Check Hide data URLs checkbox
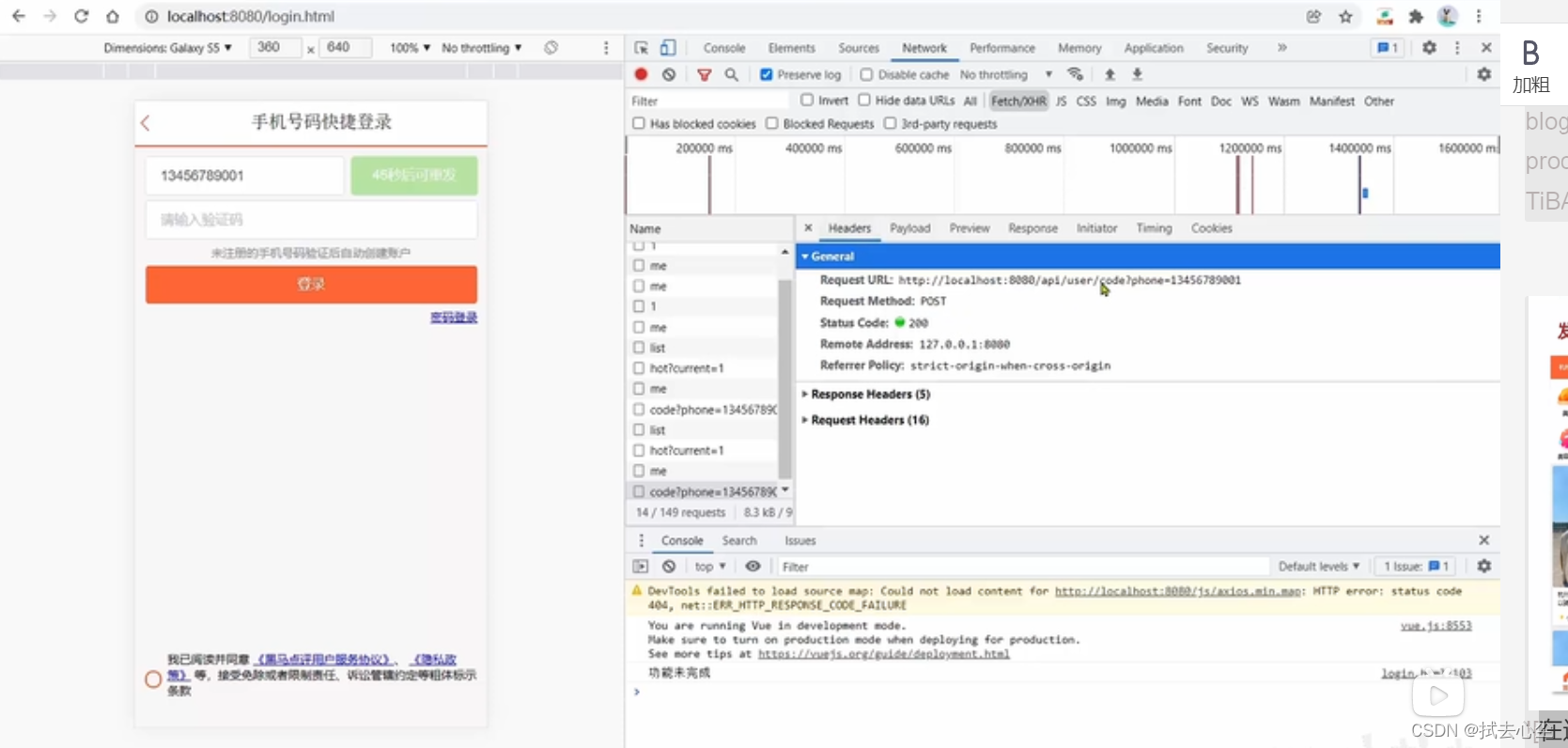This screenshot has height=748, width=1568. click(x=864, y=100)
